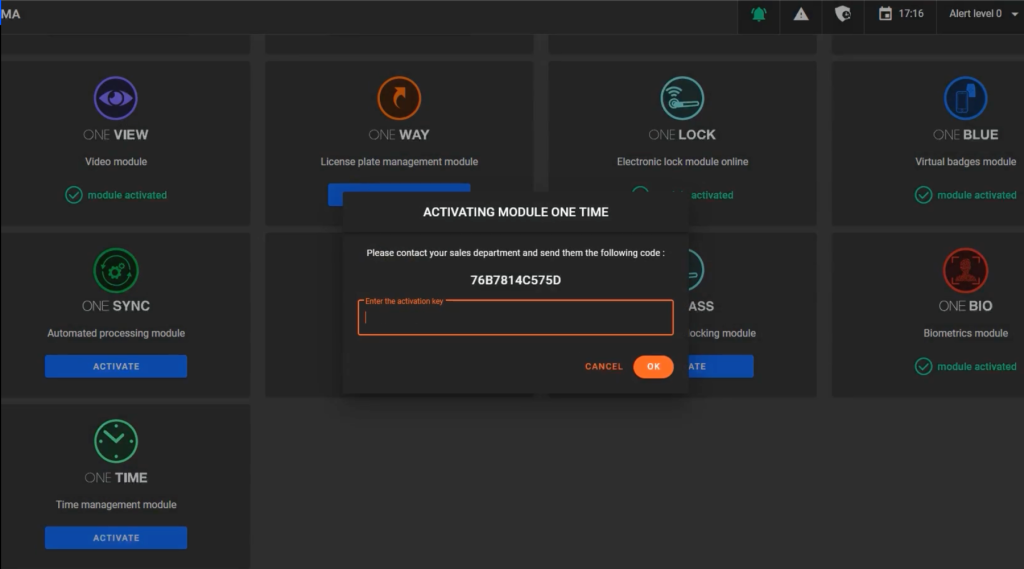Activate the ONE TIME module
Image resolution: width=1024 pixels, height=569 pixels.
pyautogui.click(x=116, y=538)
